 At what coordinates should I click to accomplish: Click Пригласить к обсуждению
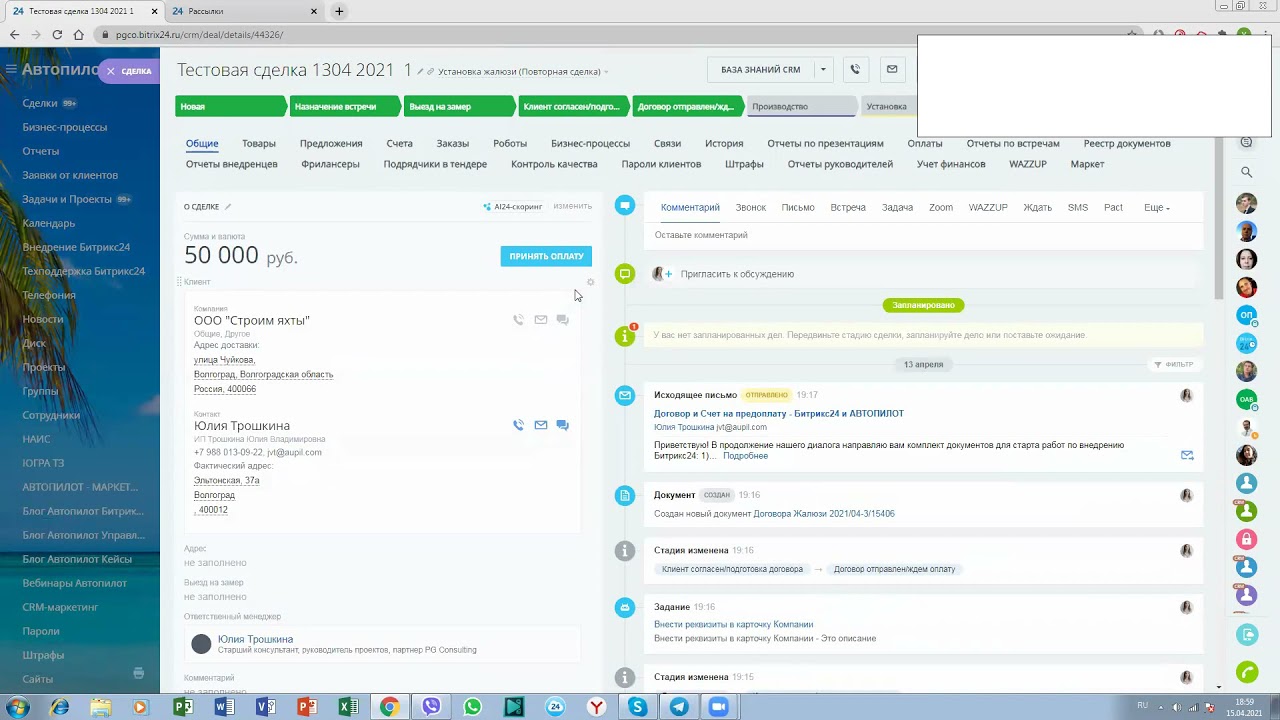[737, 274]
